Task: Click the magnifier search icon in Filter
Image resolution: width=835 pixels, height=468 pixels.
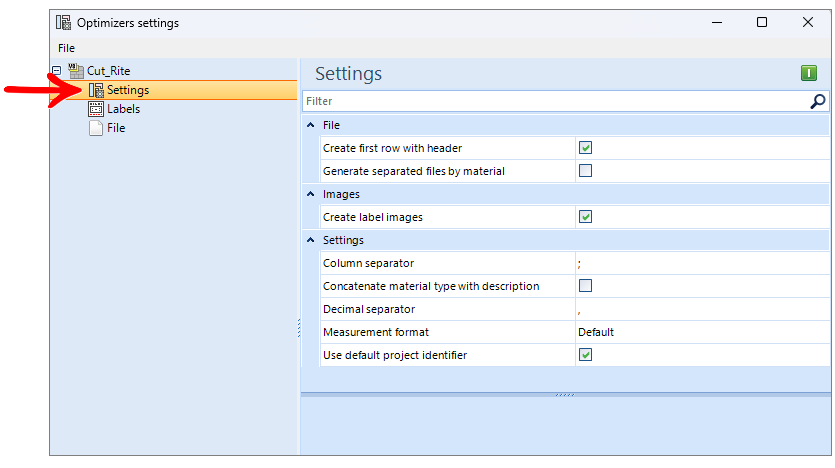Action: [x=817, y=101]
